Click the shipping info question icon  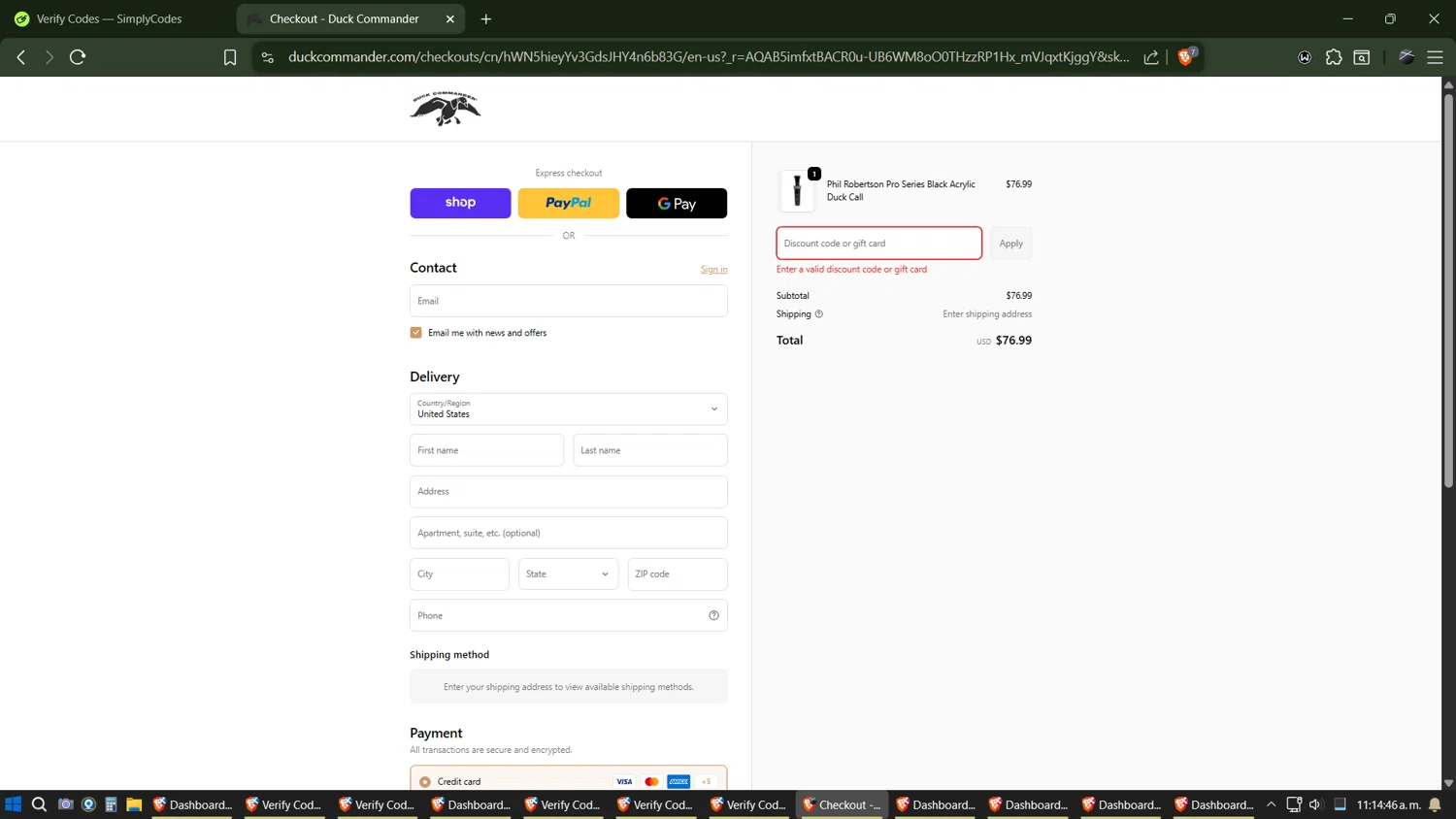[818, 314]
